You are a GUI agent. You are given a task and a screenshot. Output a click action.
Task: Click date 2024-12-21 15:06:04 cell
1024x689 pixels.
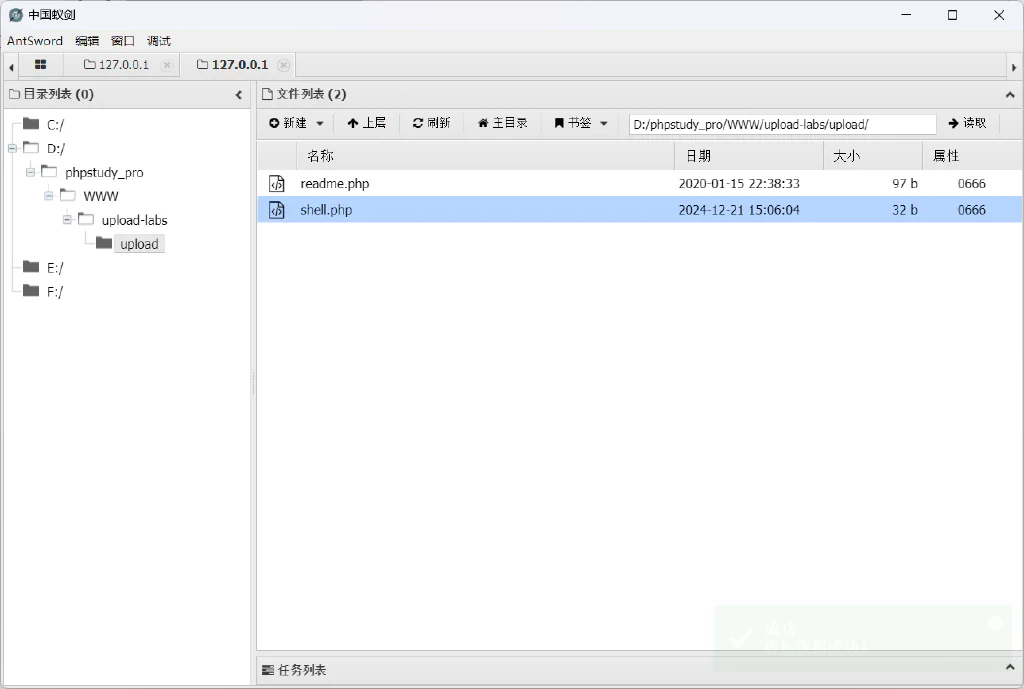pyautogui.click(x=739, y=210)
